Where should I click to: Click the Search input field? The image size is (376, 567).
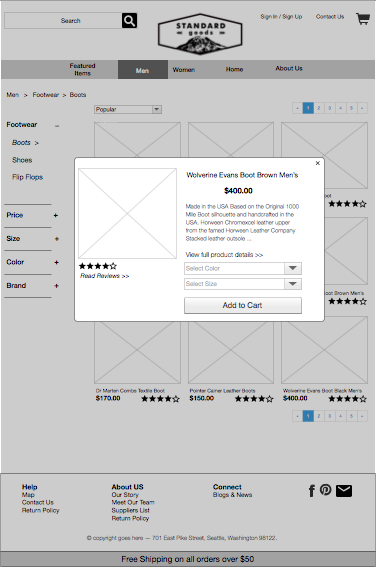coord(63,21)
